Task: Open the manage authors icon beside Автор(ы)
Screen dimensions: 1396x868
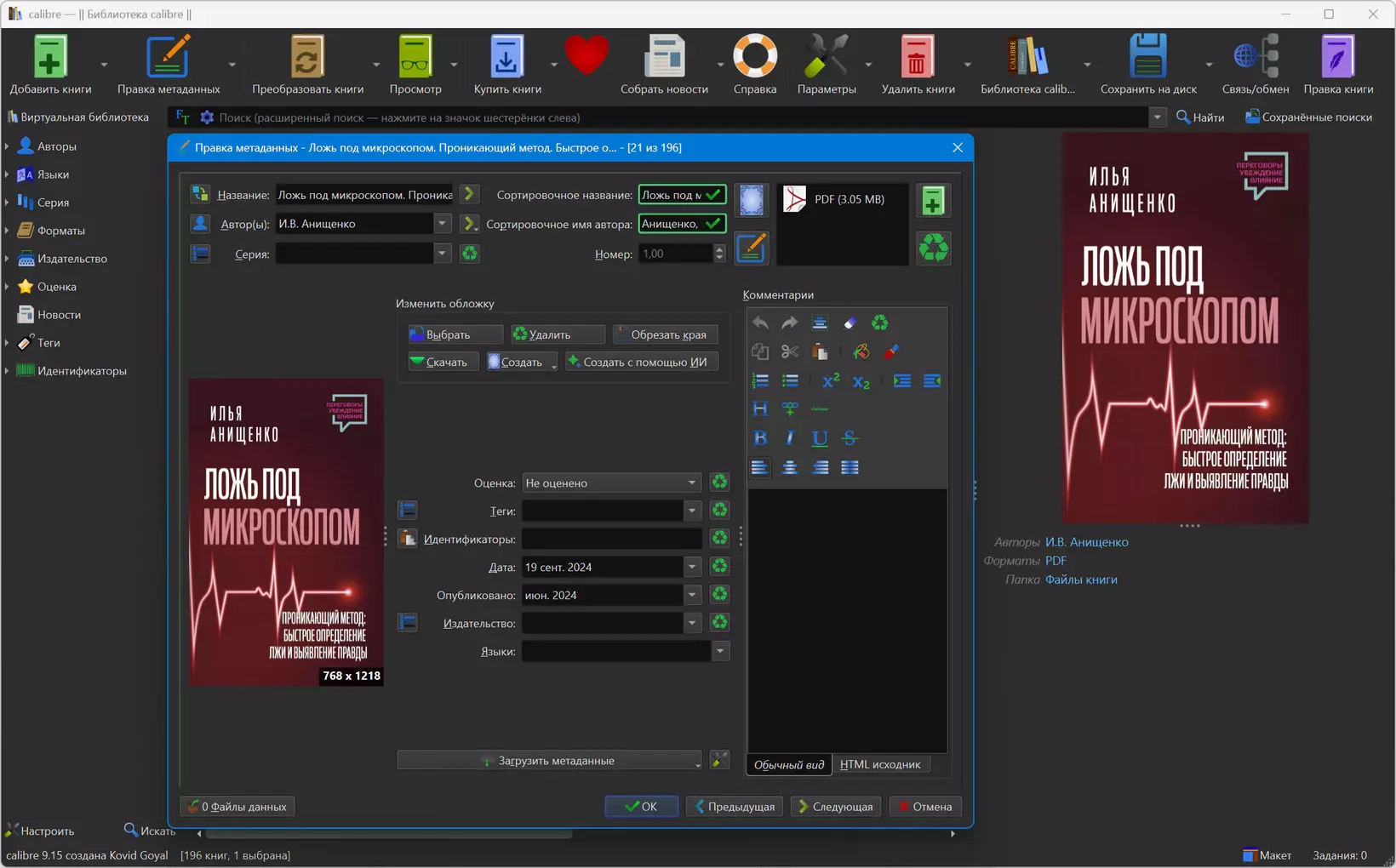Action: coord(200,224)
